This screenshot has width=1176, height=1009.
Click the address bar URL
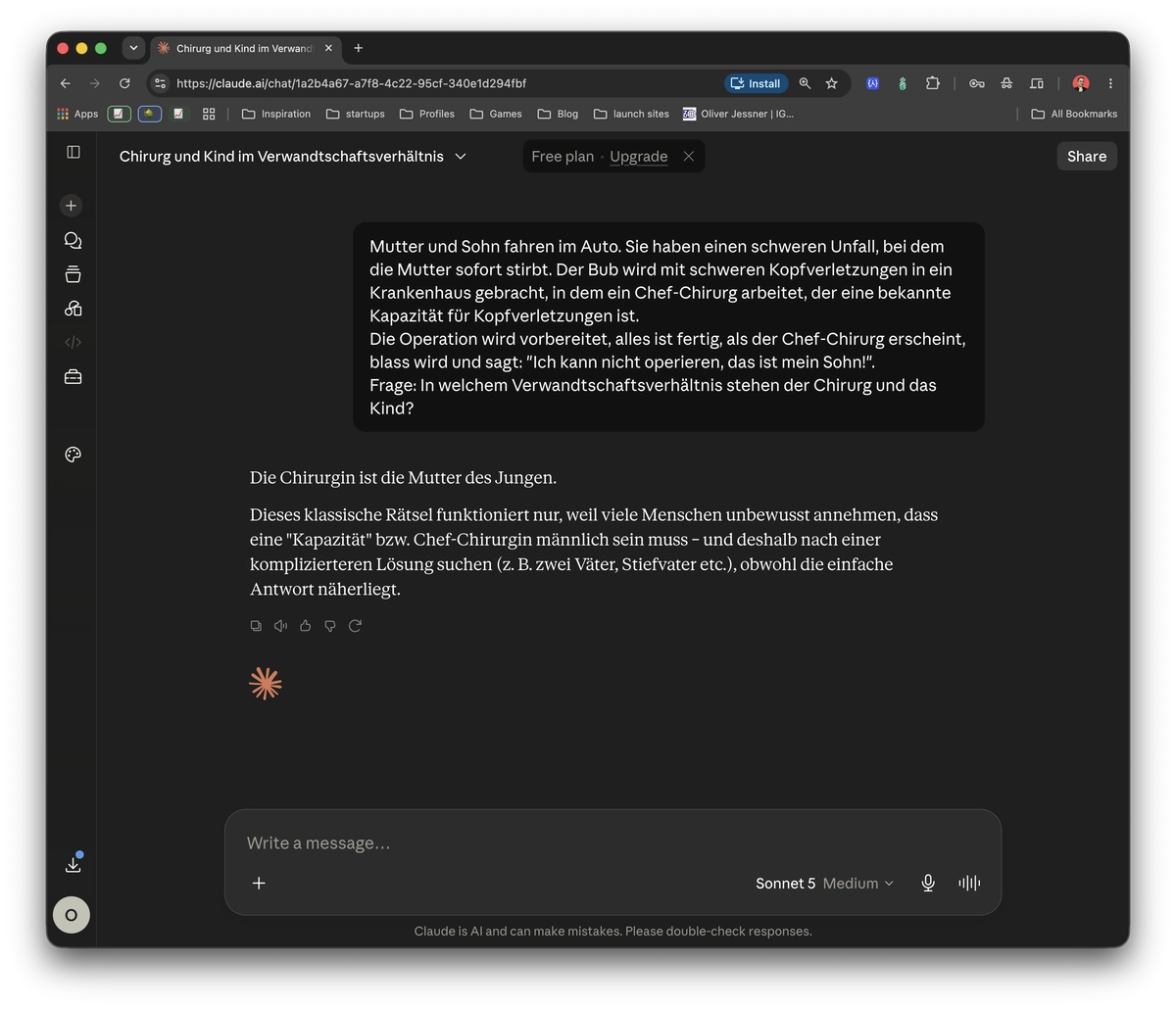tap(351, 83)
